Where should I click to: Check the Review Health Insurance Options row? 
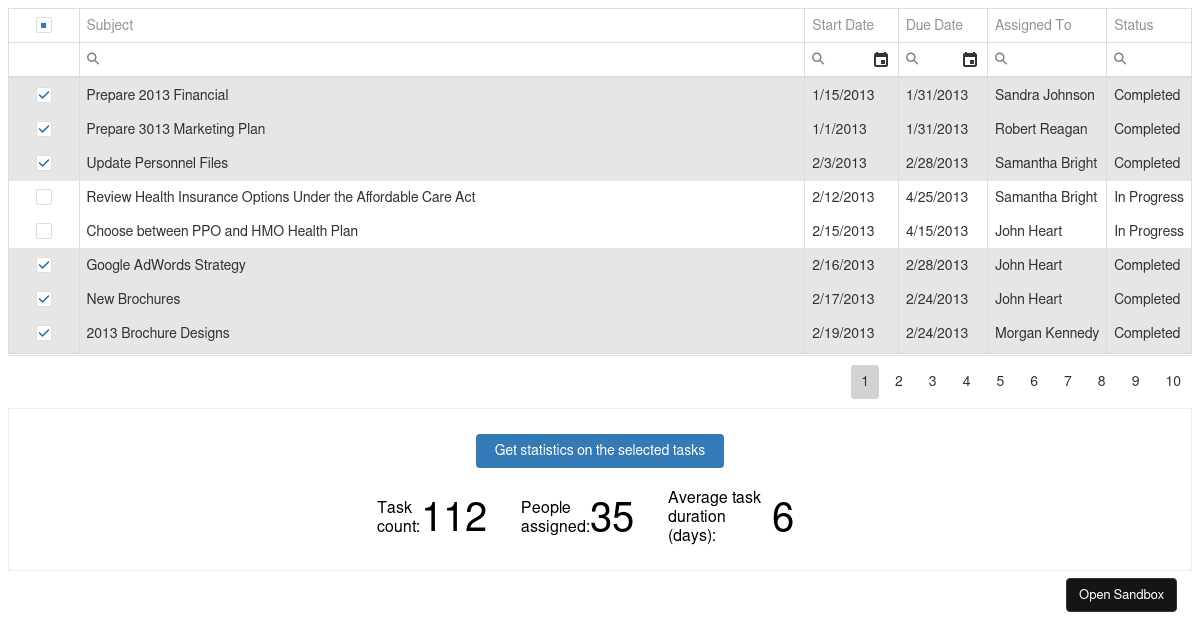click(x=44, y=197)
